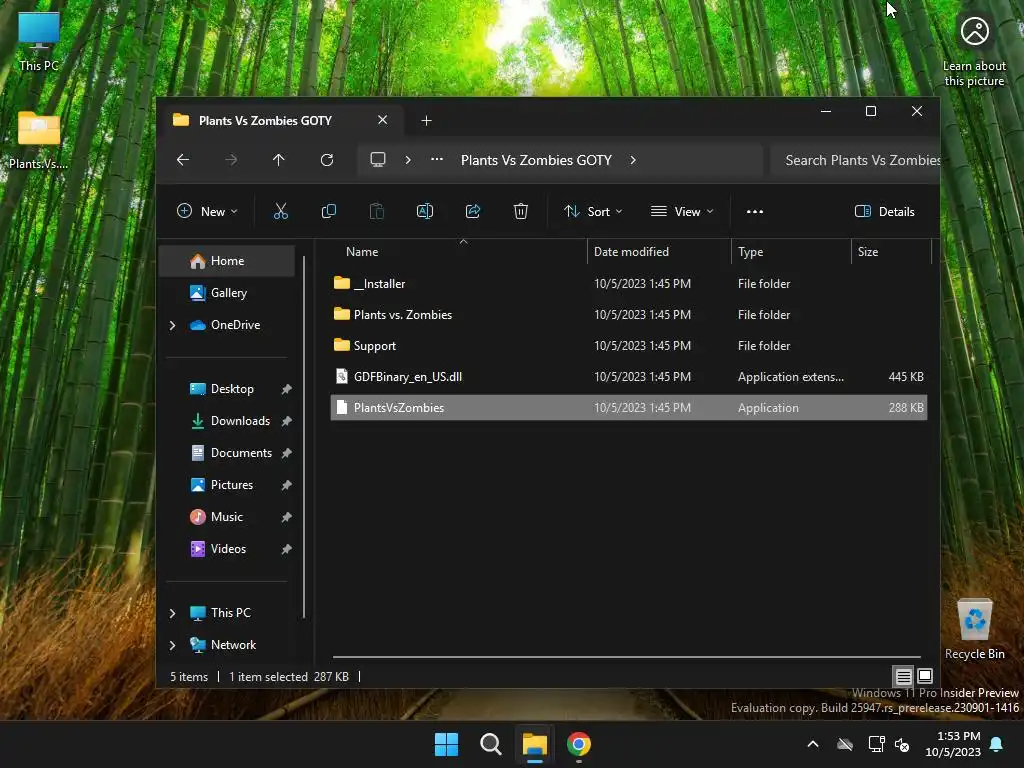The height and width of the screenshot is (768, 1024).
Task: Click the horizontal scrollbar in file list
Action: 626,656
